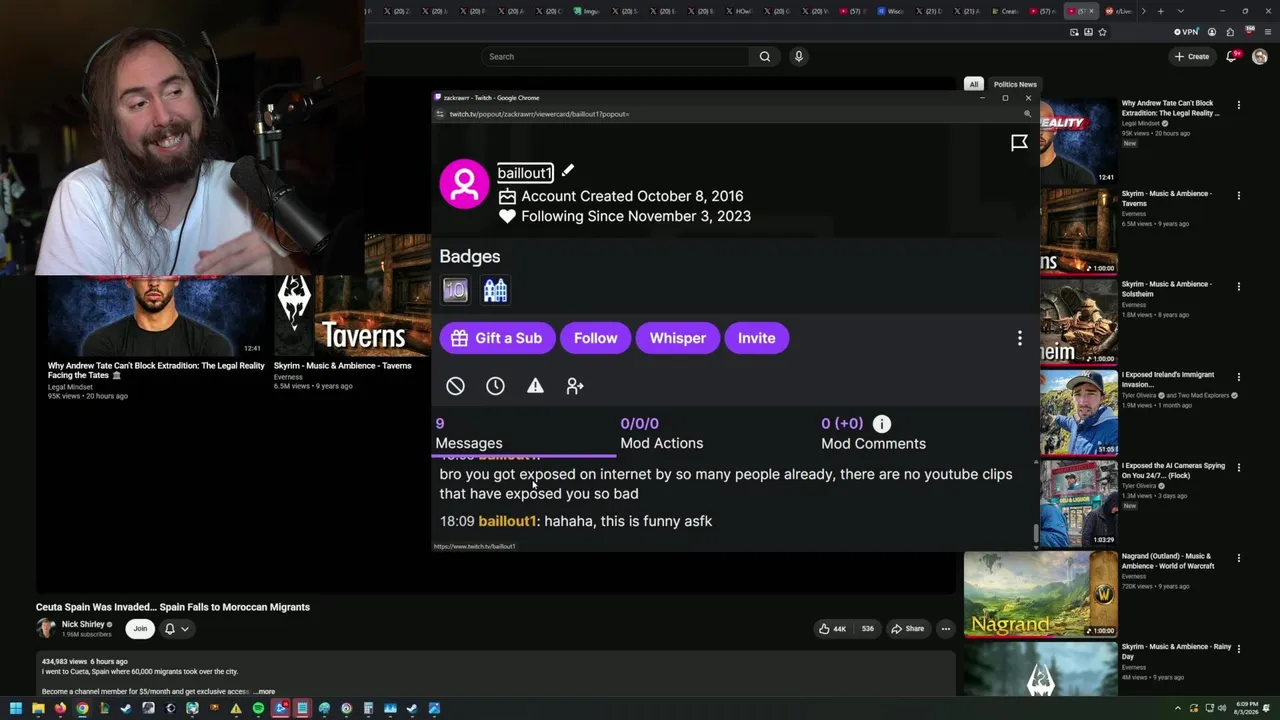Open the browser tab list dropdown chevron
This screenshot has height=720, width=1280.
click(x=1181, y=11)
